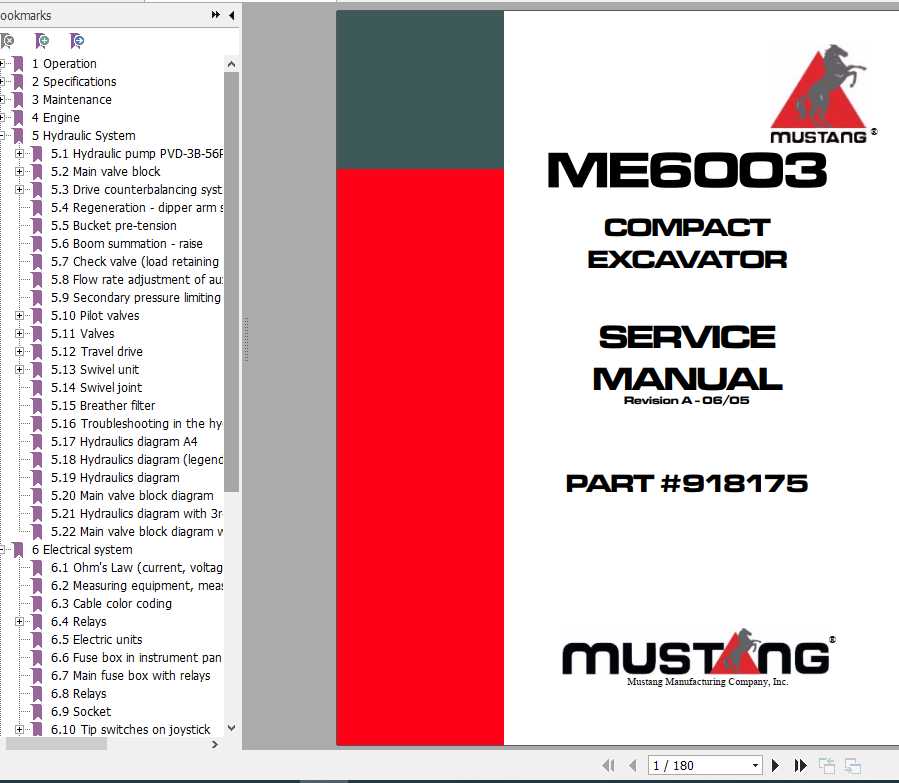This screenshot has width=899, height=783.
Task: Click bookmark icon beside 5.15 Breather filter
Action: point(37,405)
